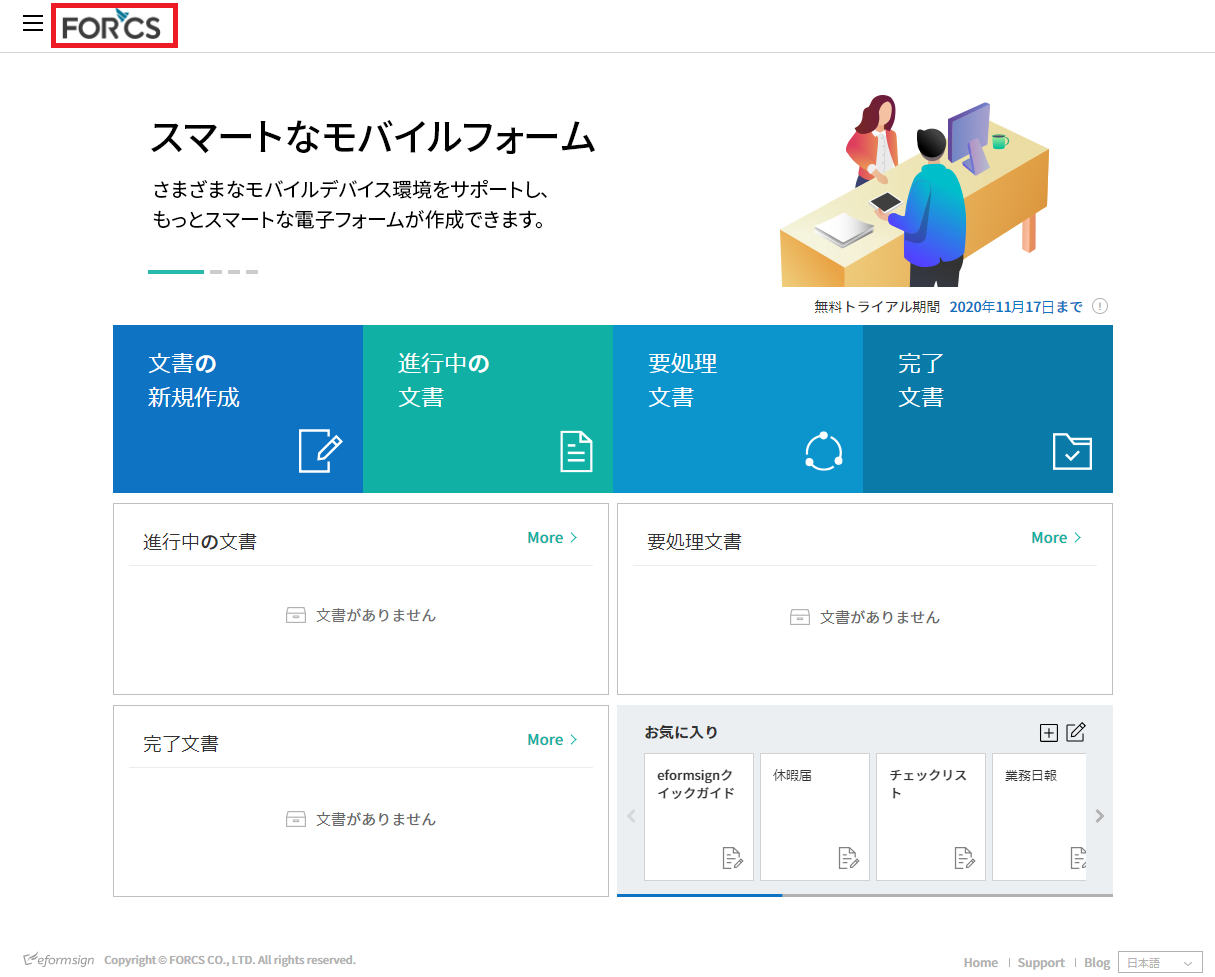Click More in 完了文書 panel
The image size is (1215, 977).
[552, 740]
